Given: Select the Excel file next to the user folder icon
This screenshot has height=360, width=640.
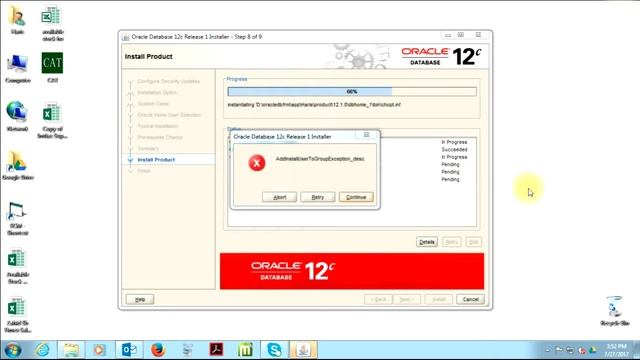Looking at the screenshot, I should tap(52, 23).
